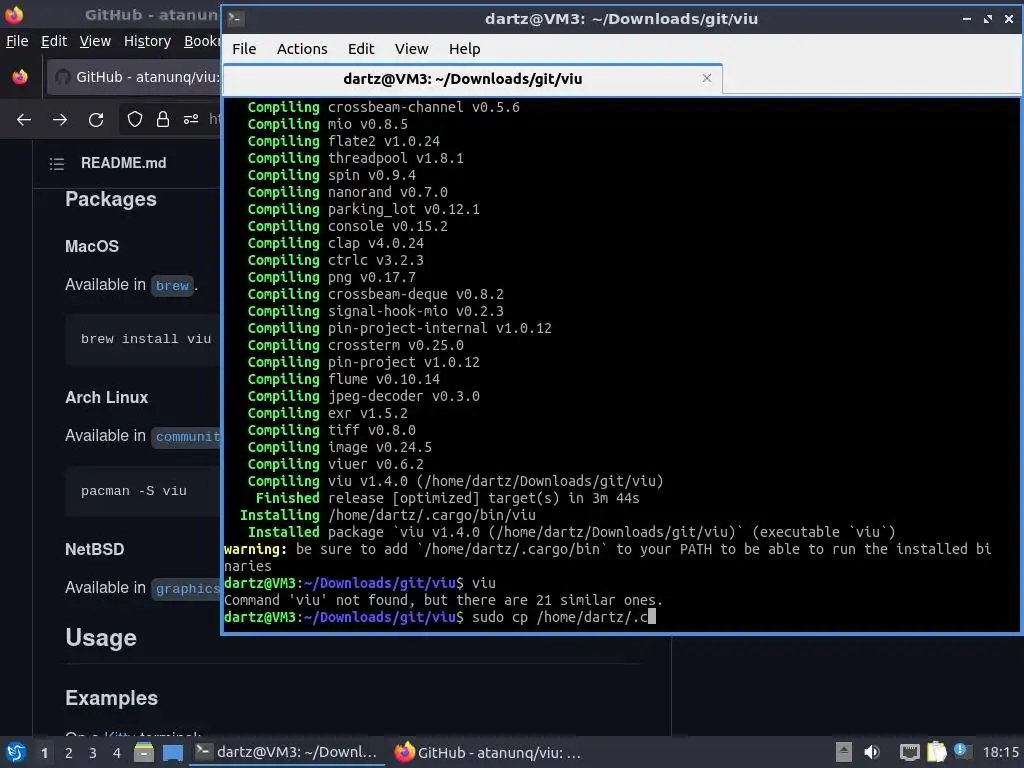Viewport: 1024px width, 768px height.
Task: Switch to workspace 2
Action: click(69, 753)
